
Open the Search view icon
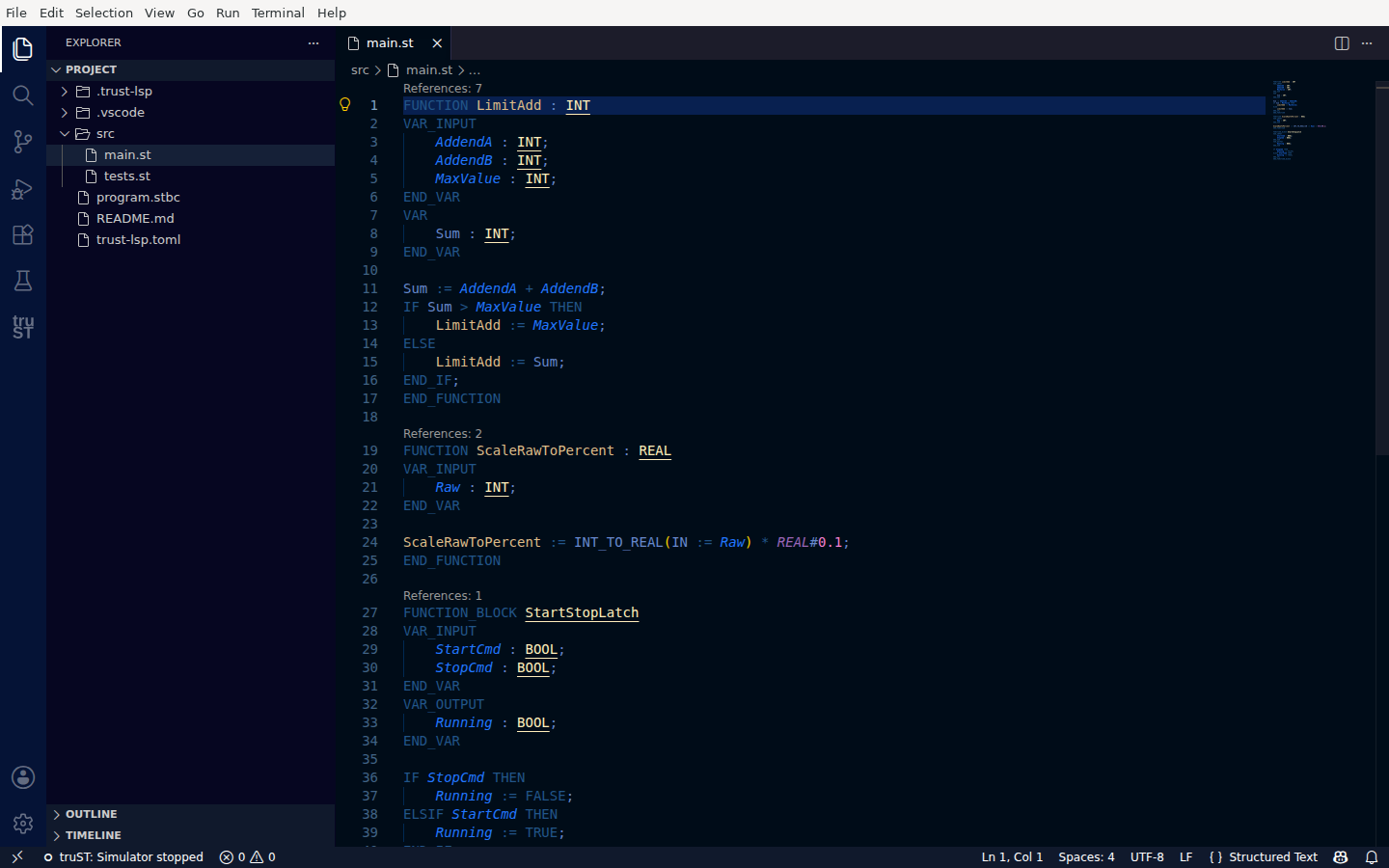pos(23,95)
